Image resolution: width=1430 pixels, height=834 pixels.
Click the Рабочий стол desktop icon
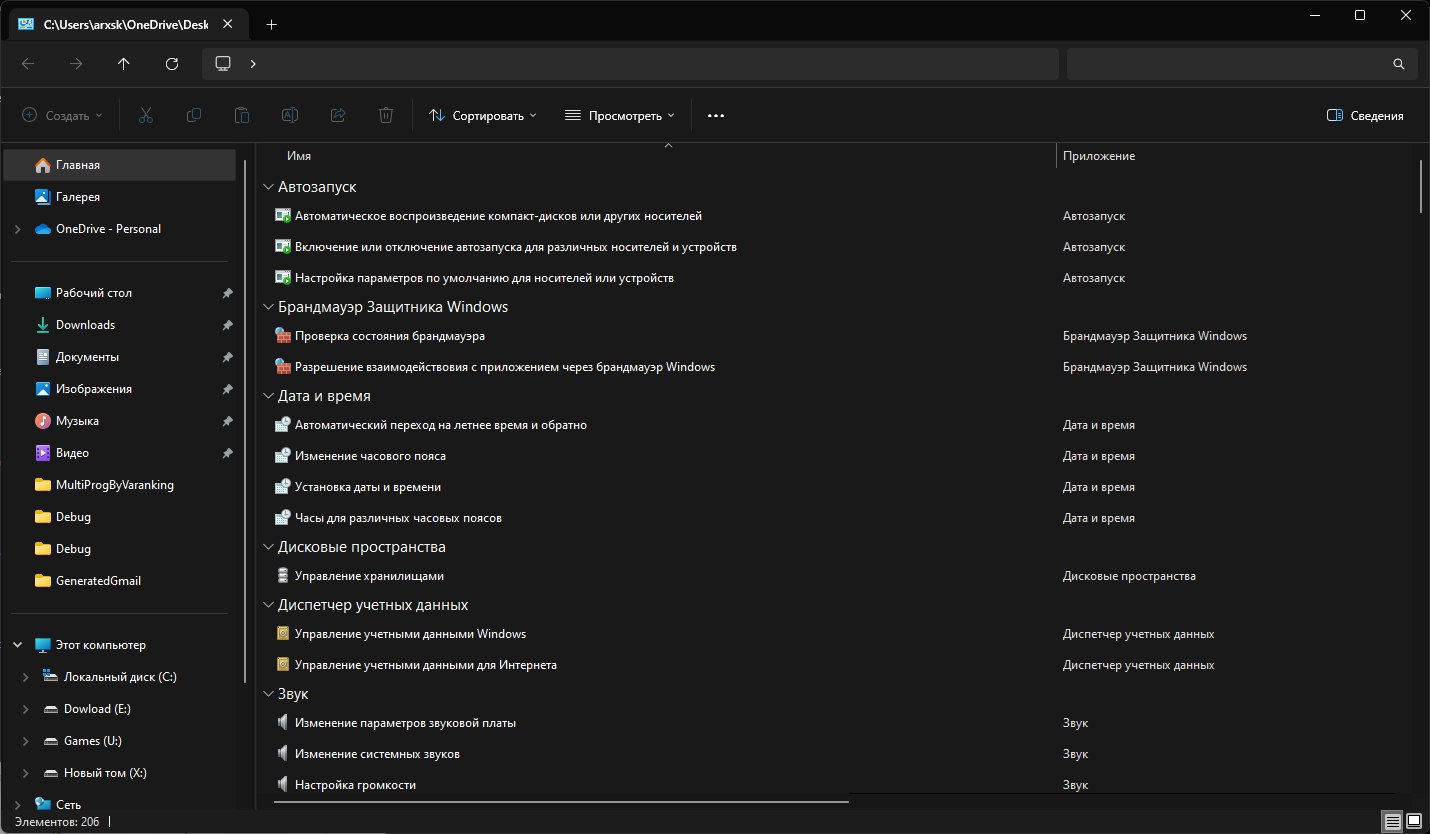tap(42, 293)
